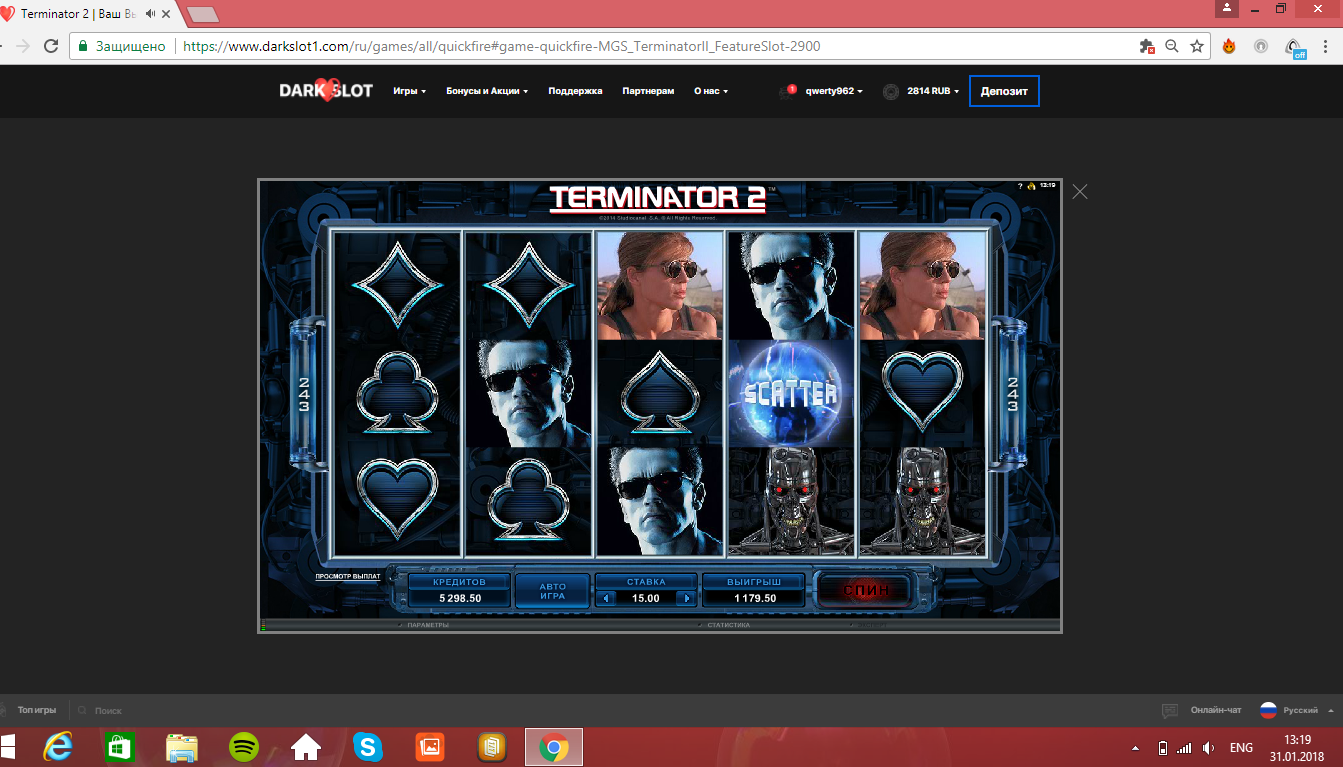
Task: Go to the Поддержка page
Action: click(575, 91)
